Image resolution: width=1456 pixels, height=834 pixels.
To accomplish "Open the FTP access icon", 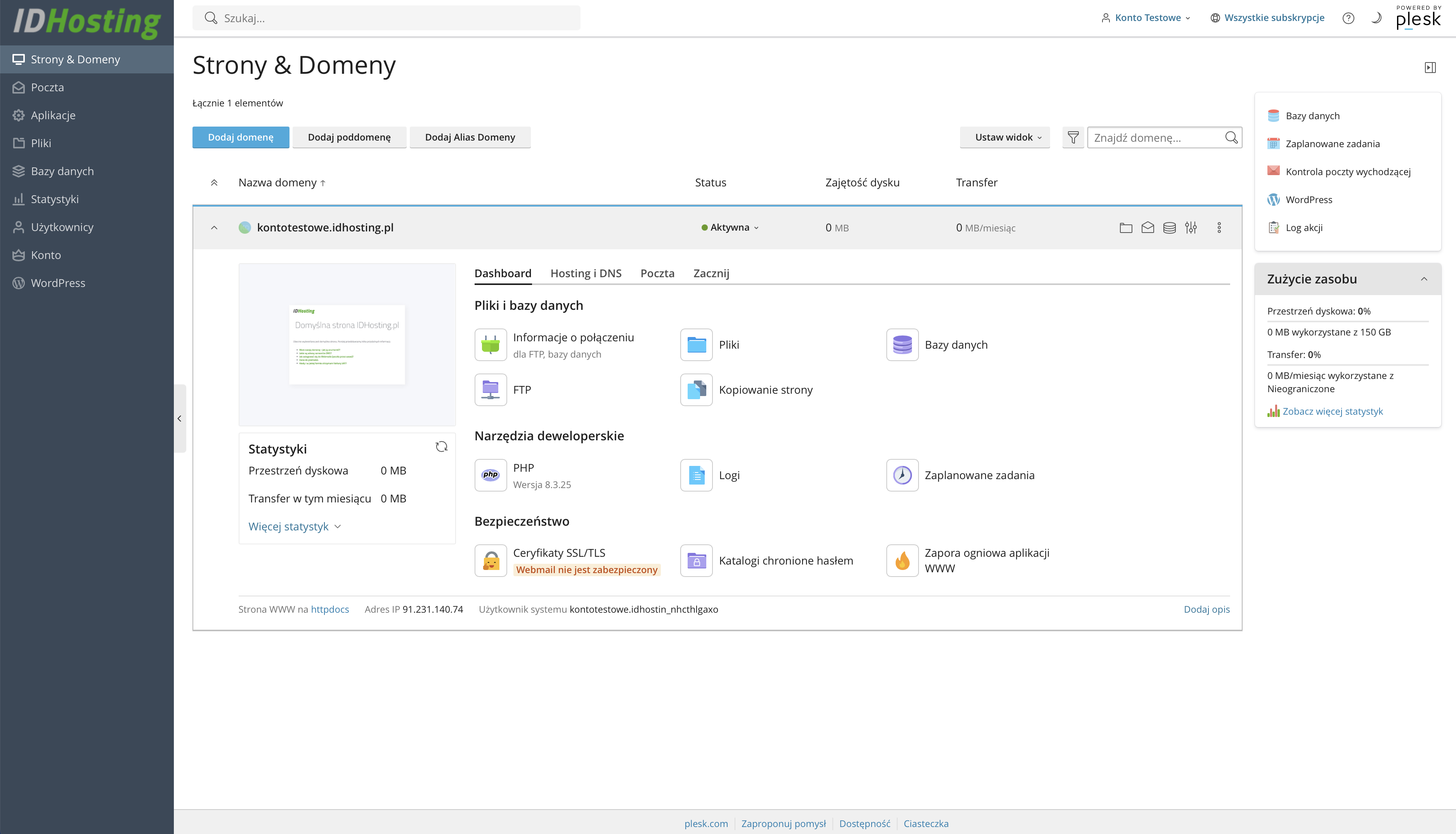I will point(491,389).
